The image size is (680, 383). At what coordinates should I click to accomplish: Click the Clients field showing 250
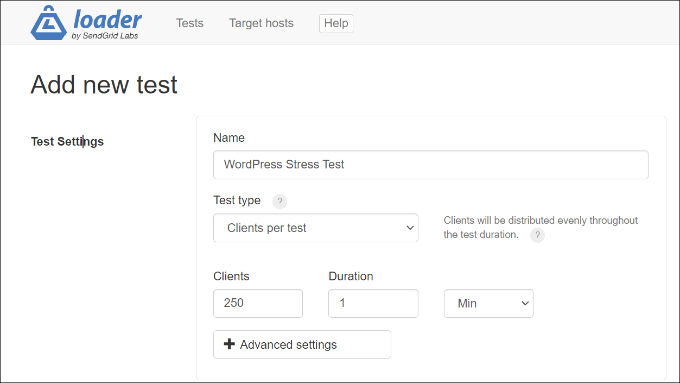tap(258, 303)
